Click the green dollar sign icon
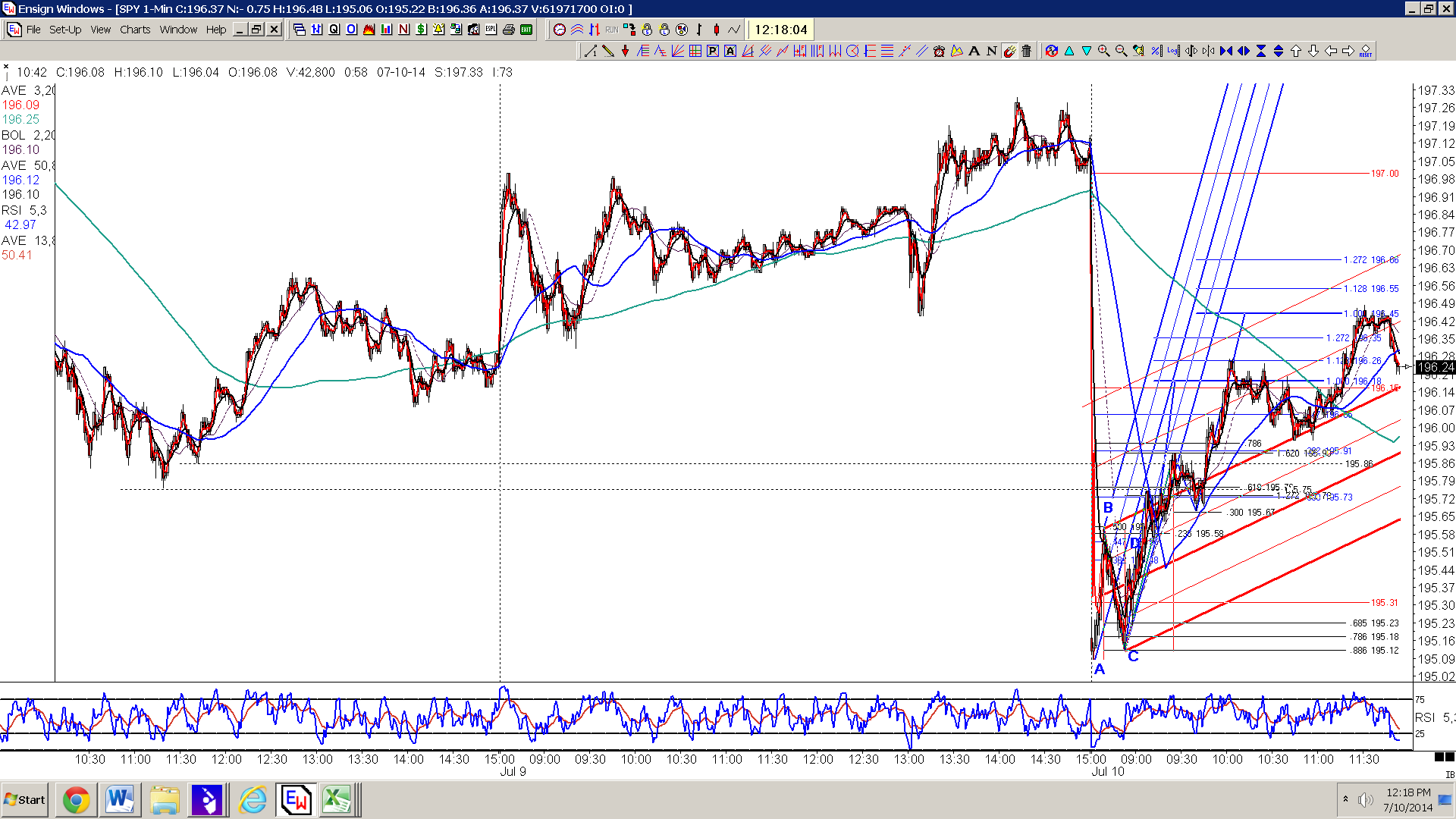This screenshot has height=819, width=1456. (x=421, y=30)
